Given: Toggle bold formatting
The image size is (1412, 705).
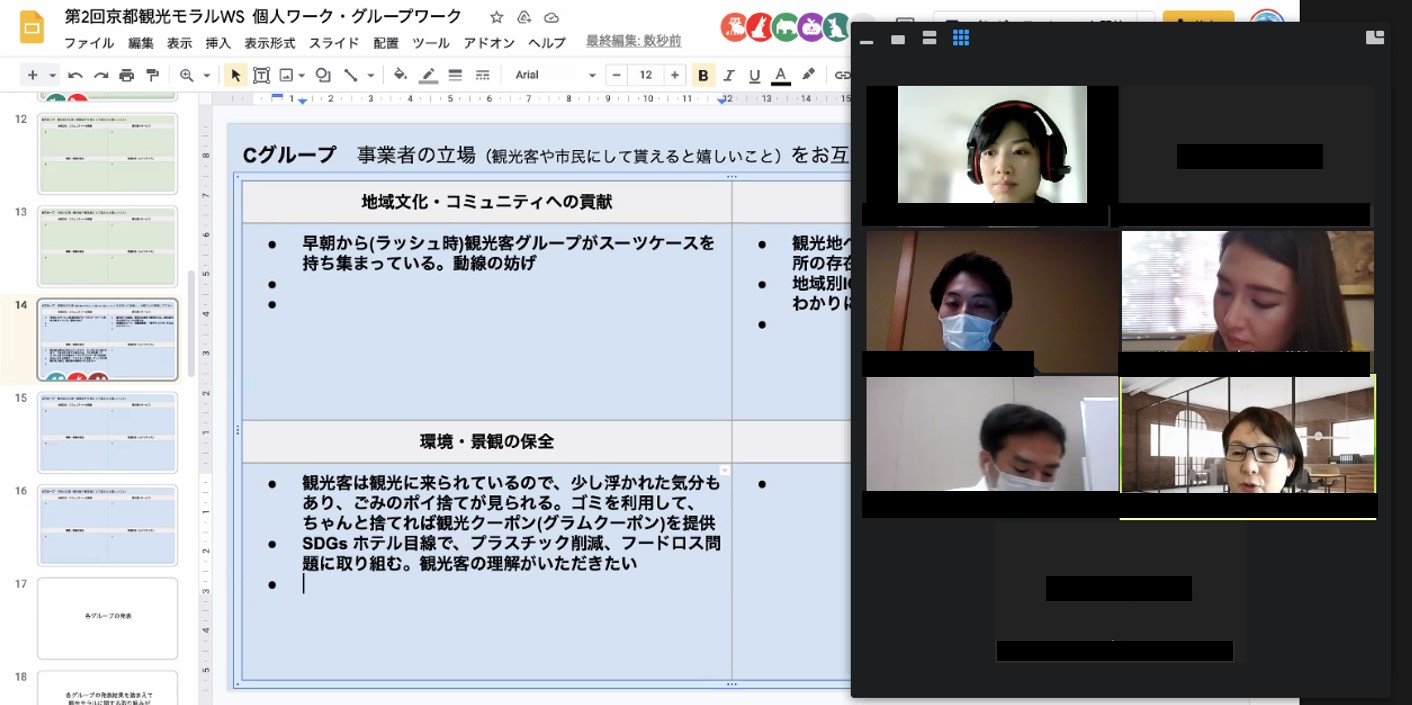Looking at the screenshot, I should point(703,75).
